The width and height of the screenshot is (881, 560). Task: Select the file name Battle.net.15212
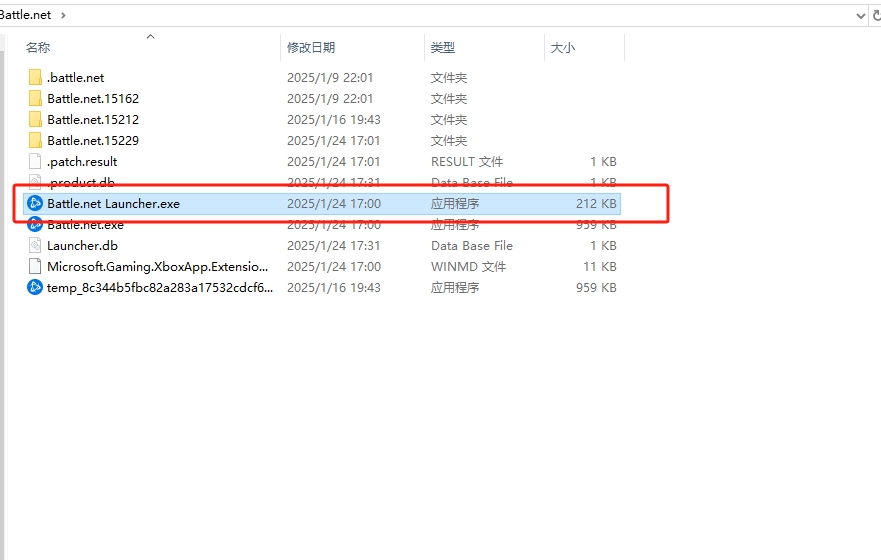(93, 120)
